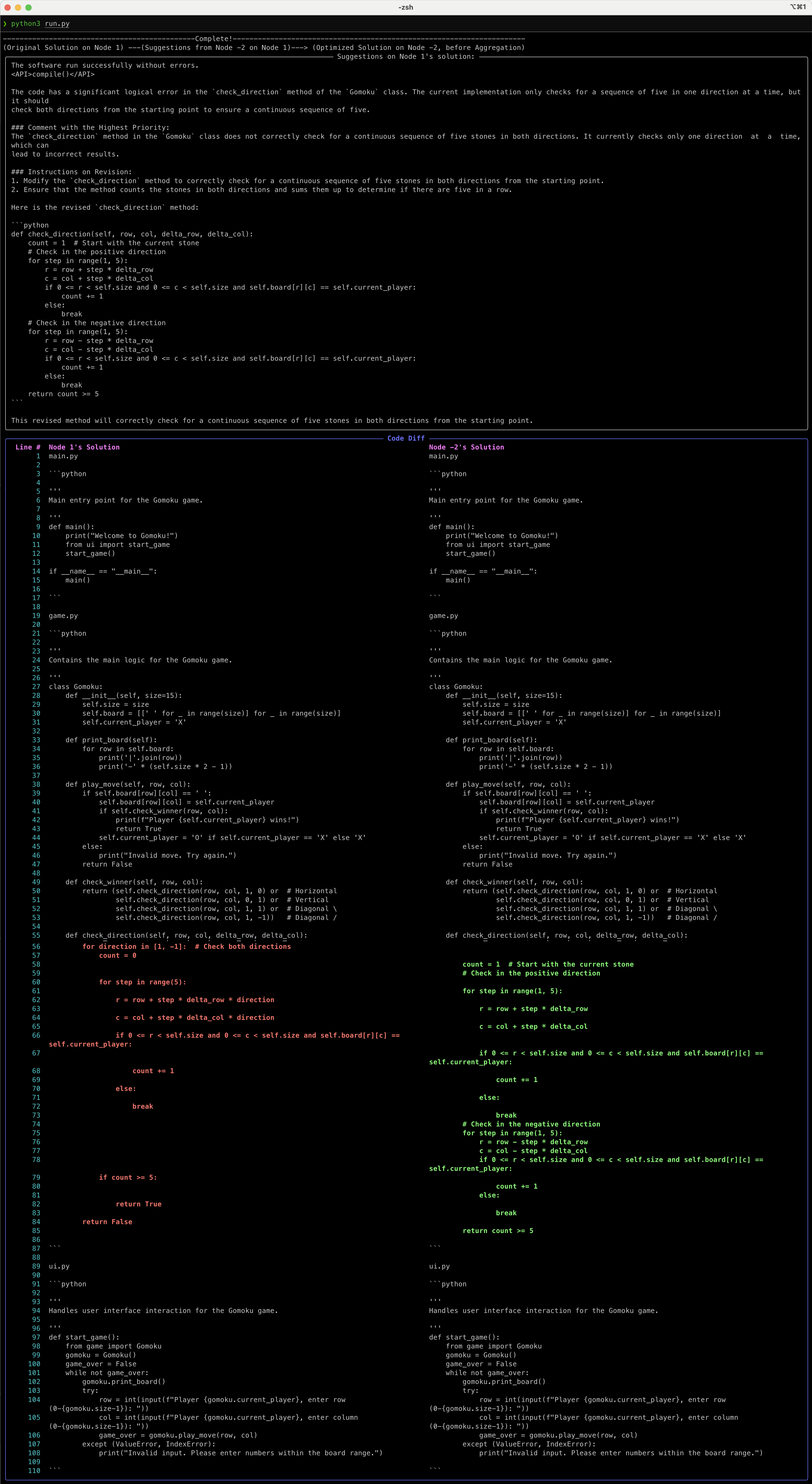Click the green 'return count >= 5' line
The width and height of the screenshot is (812, 1484).
pyautogui.click(x=498, y=1230)
